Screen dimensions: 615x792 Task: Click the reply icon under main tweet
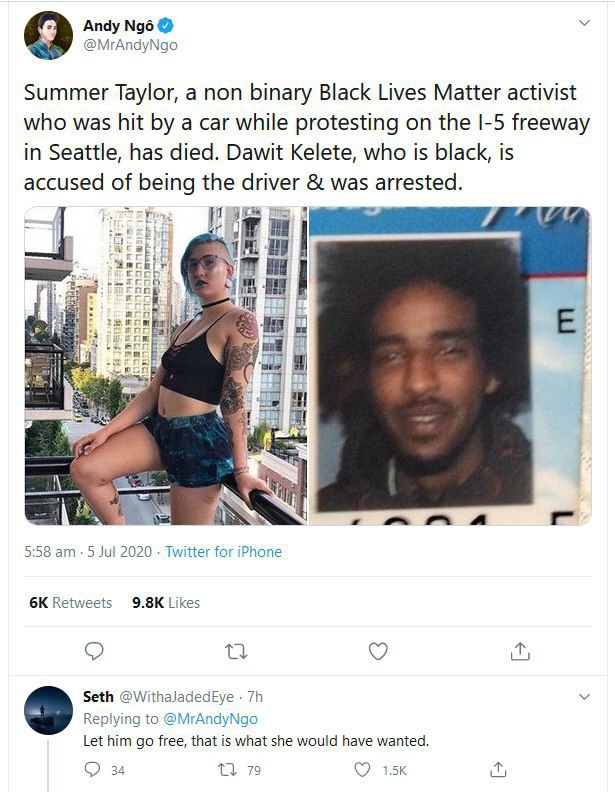pyautogui.click(x=94, y=651)
